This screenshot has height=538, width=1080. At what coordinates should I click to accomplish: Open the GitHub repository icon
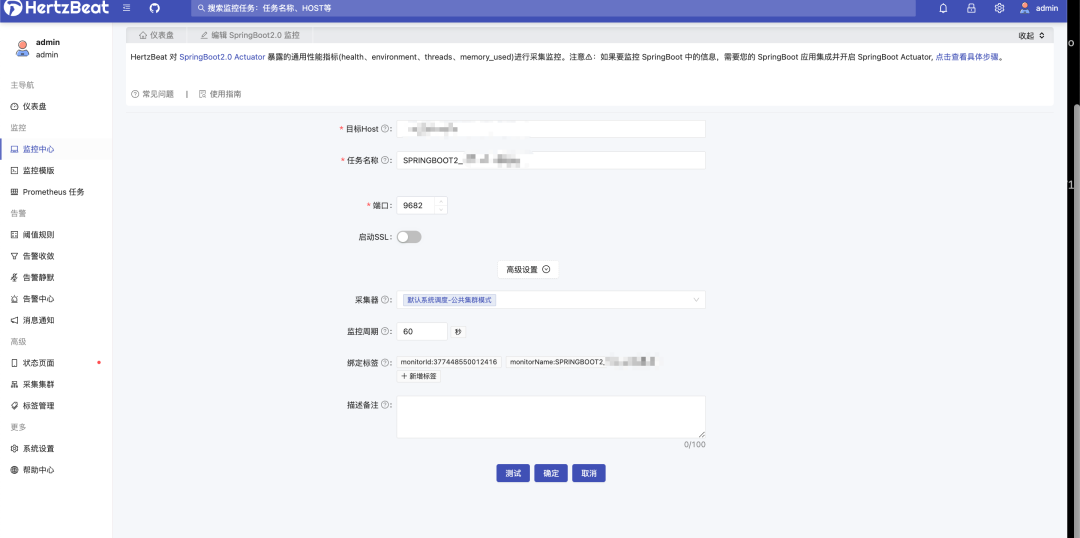[155, 8]
